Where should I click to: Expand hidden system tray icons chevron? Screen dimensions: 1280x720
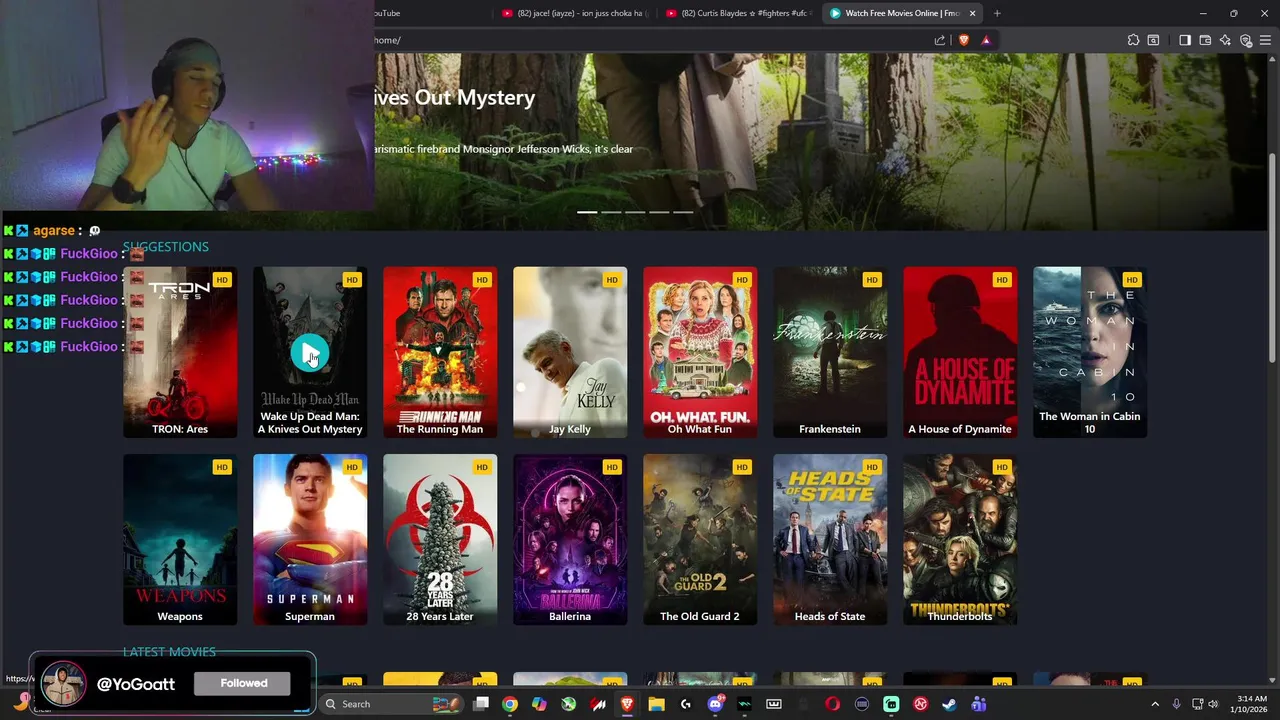pos(1155,704)
